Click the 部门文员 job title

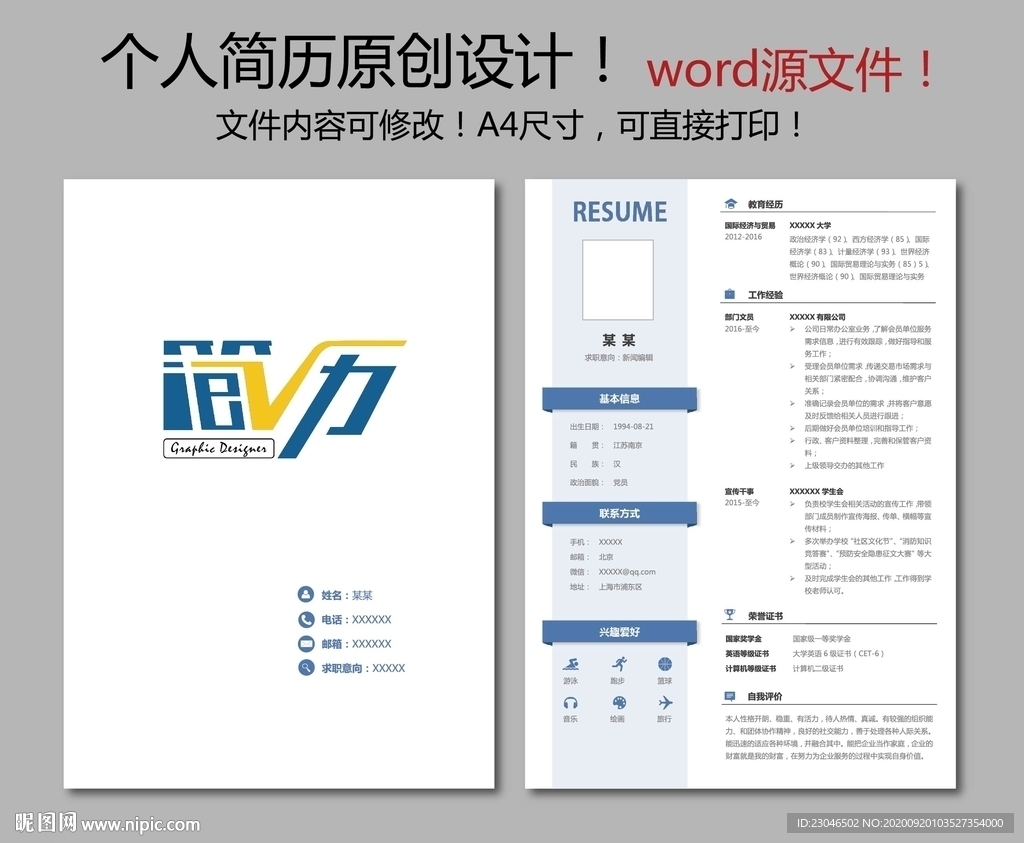739,317
